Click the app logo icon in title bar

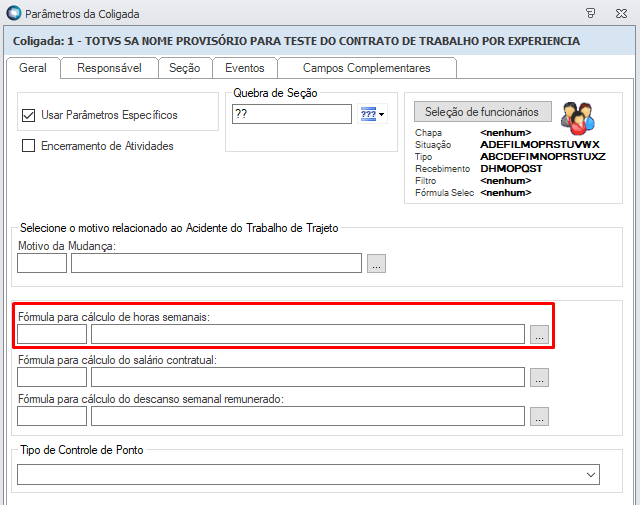coord(13,13)
